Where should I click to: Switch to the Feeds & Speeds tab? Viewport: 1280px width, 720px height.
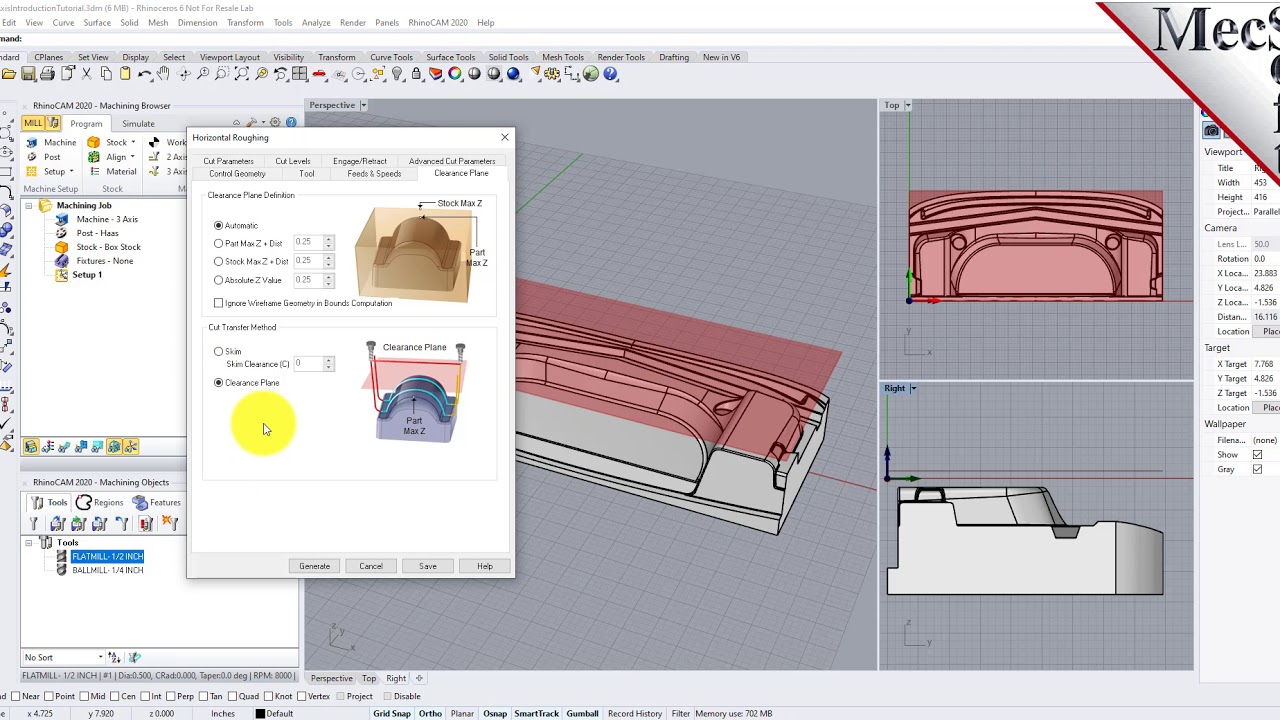tap(374, 174)
